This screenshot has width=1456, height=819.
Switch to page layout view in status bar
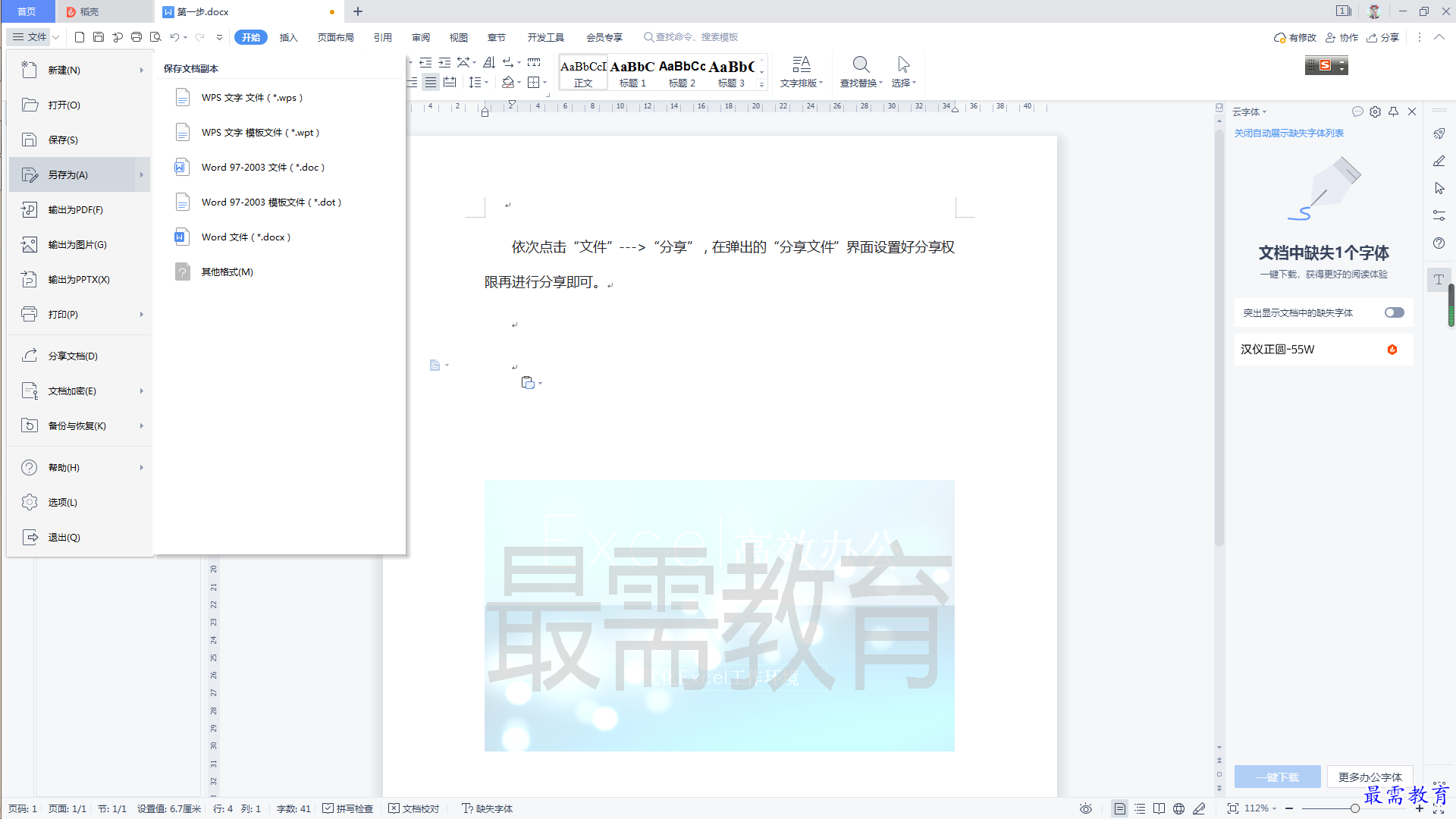click(x=1119, y=808)
